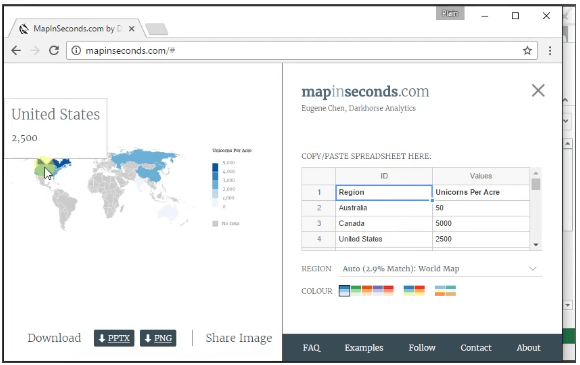Image resolution: width=580 pixels, height=365 pixels.
Task: Open the About footer link
Action: coord(528,348)
